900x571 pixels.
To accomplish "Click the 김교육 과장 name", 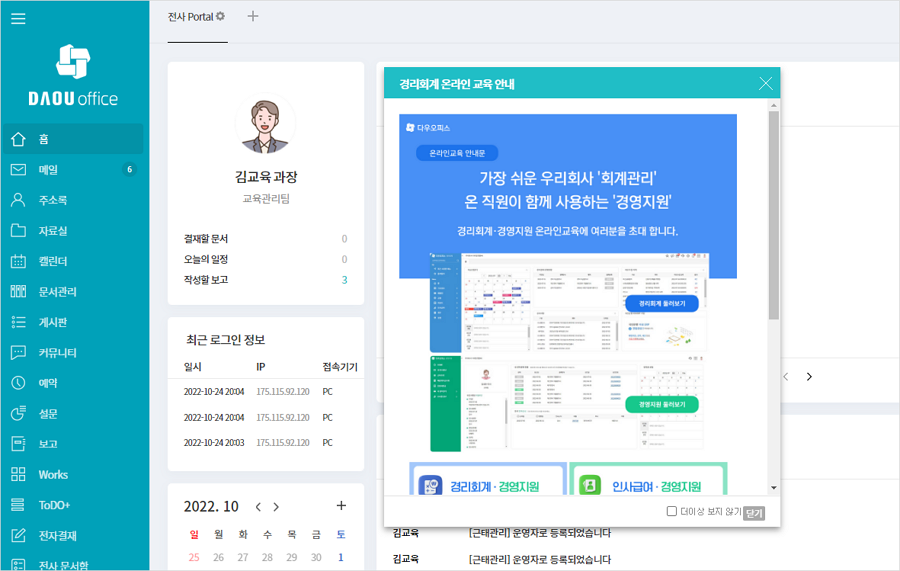I will click(x=266, y=177).
